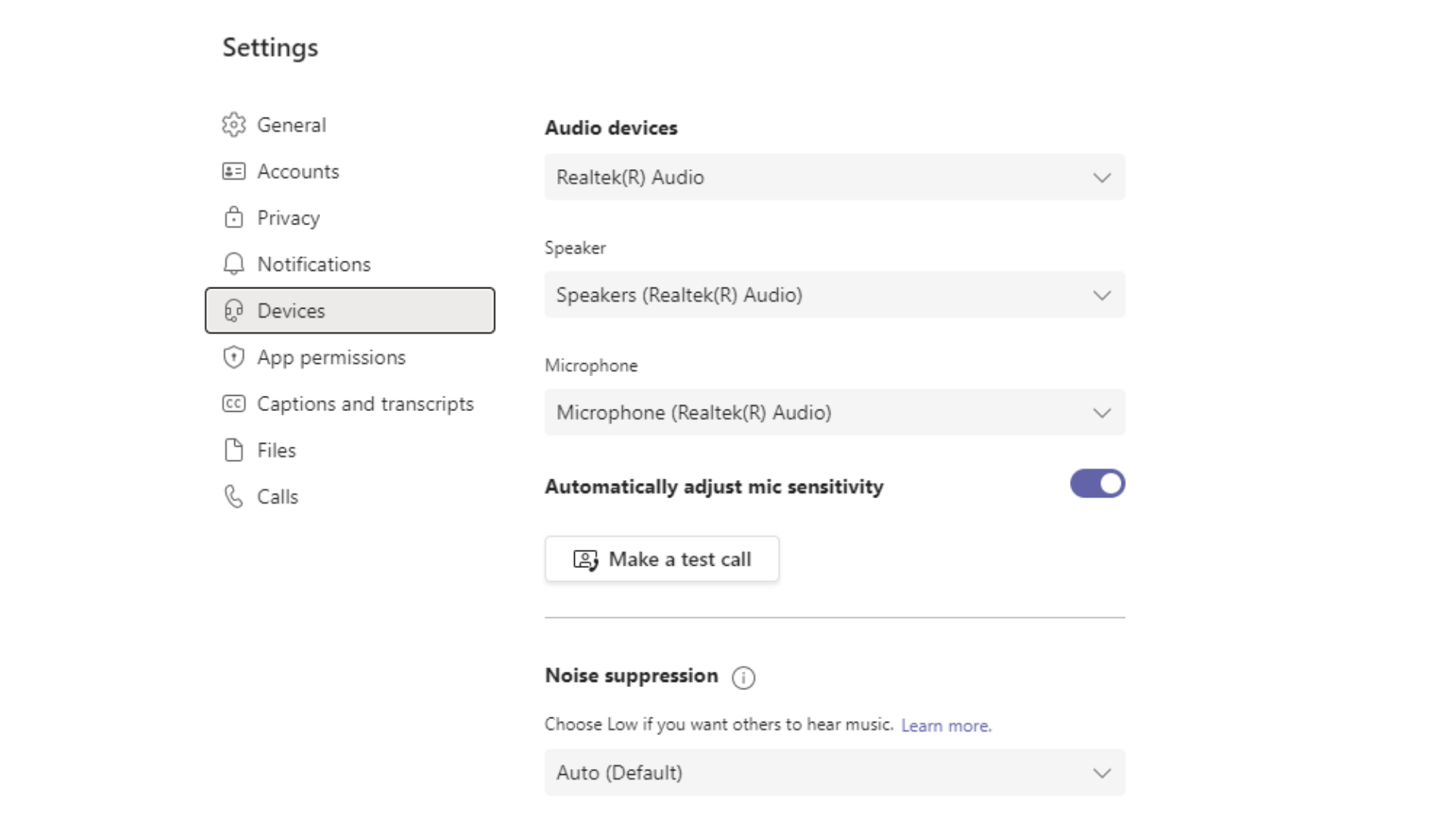This screenshot has width=1456, height=819.
Task: Open the Speaker selection dropdown
Action: pos(834,295)
